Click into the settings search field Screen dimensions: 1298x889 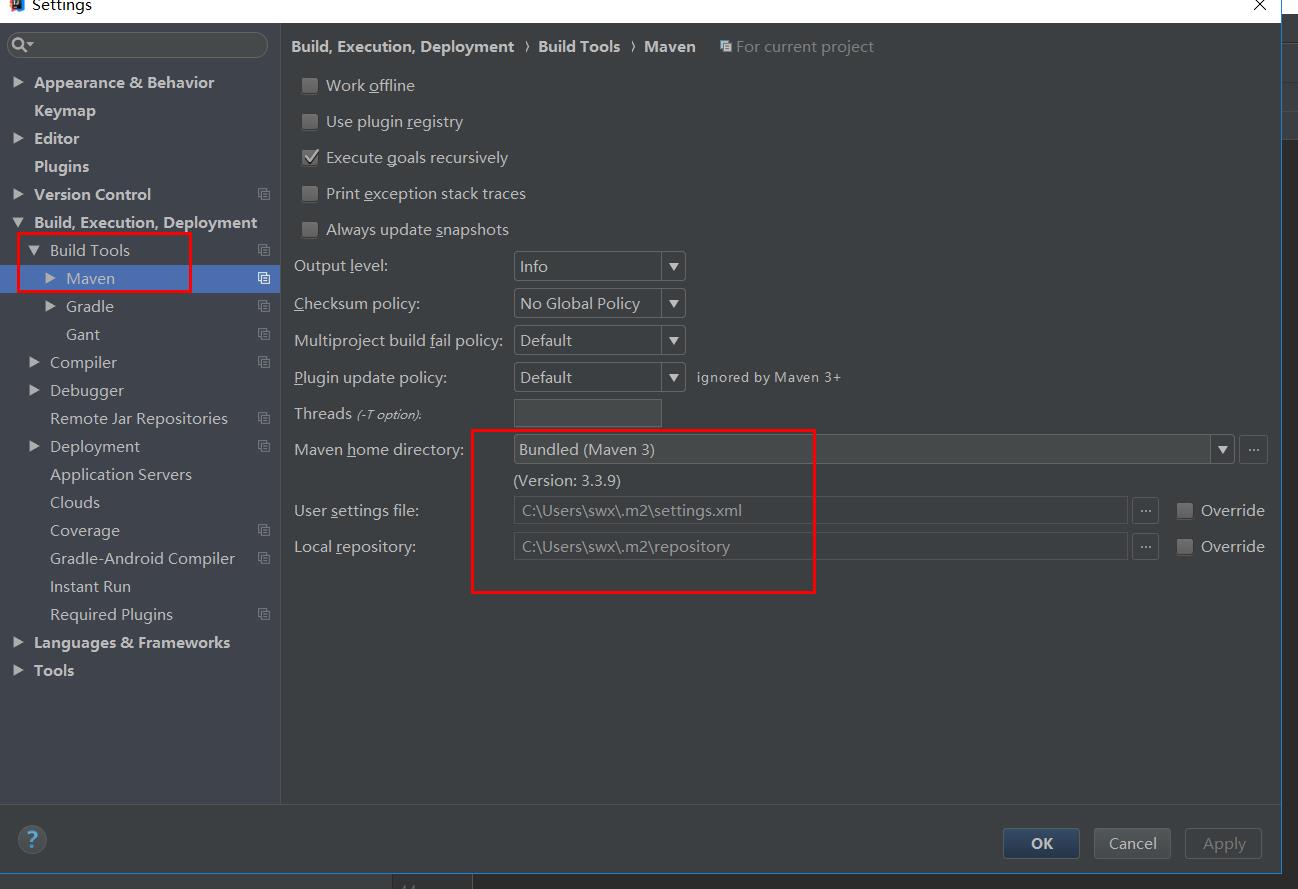point(137,45)
